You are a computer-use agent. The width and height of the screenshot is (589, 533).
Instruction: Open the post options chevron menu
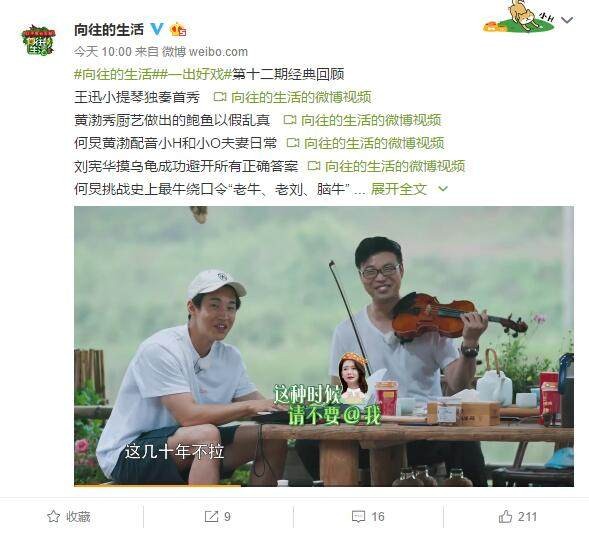point(567,20)
